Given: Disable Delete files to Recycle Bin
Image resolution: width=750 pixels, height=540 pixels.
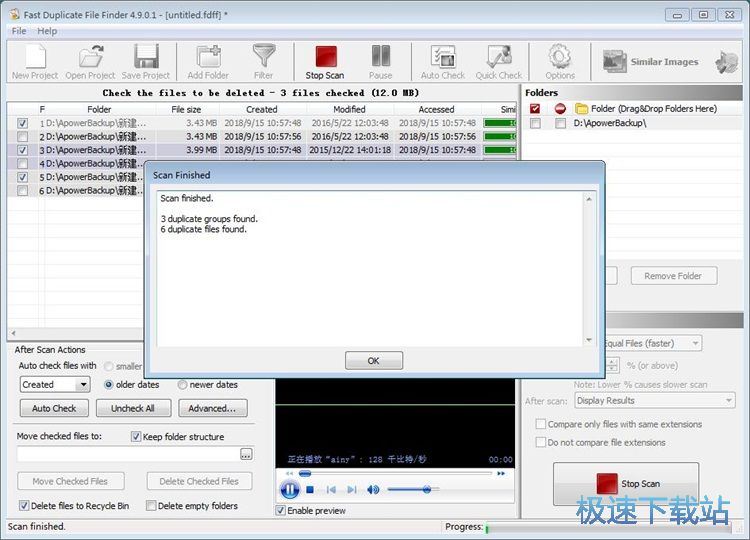Looking at the screenshot, I should [x=24, y=506].
